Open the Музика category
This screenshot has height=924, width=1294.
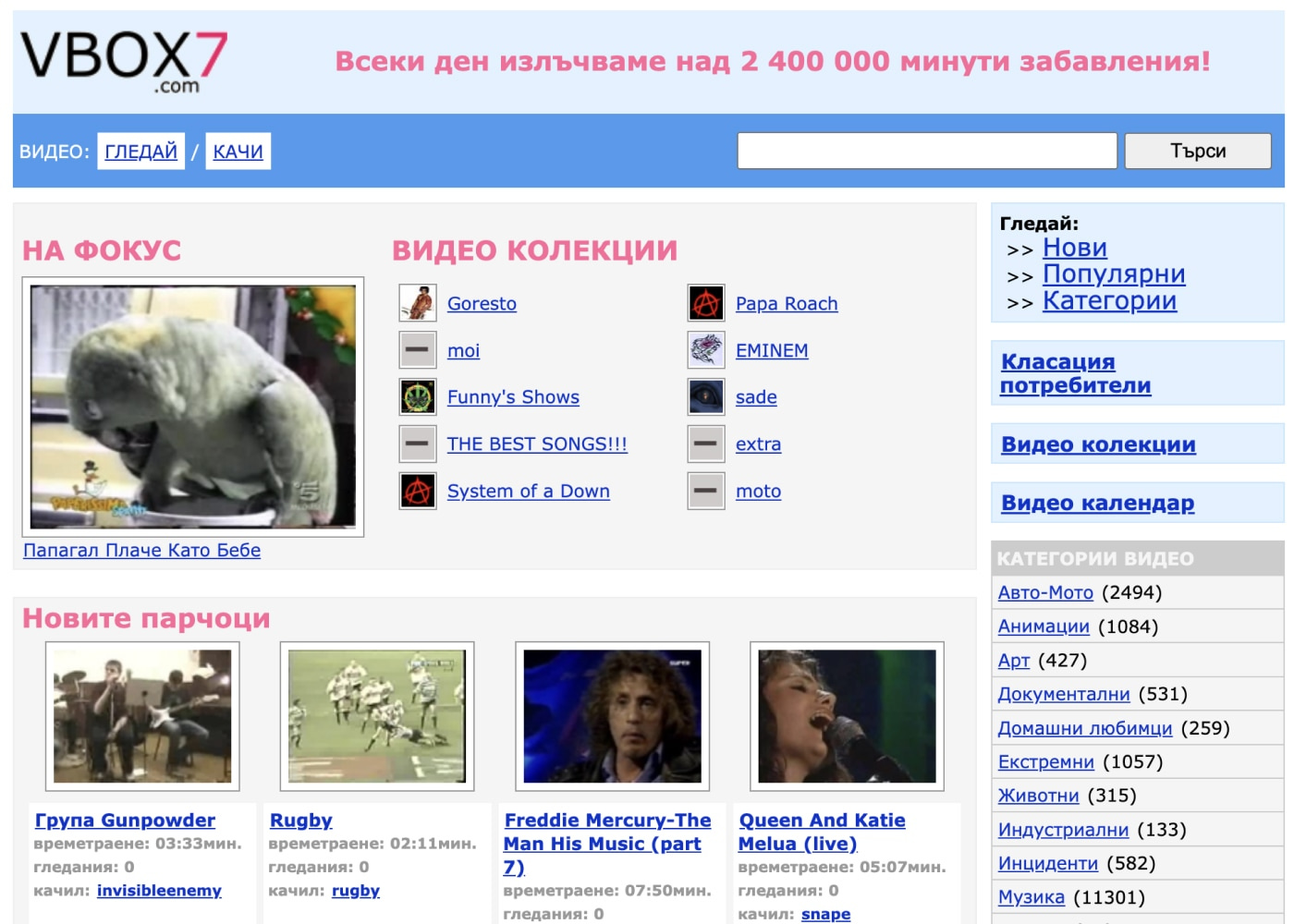(1032, 897)
